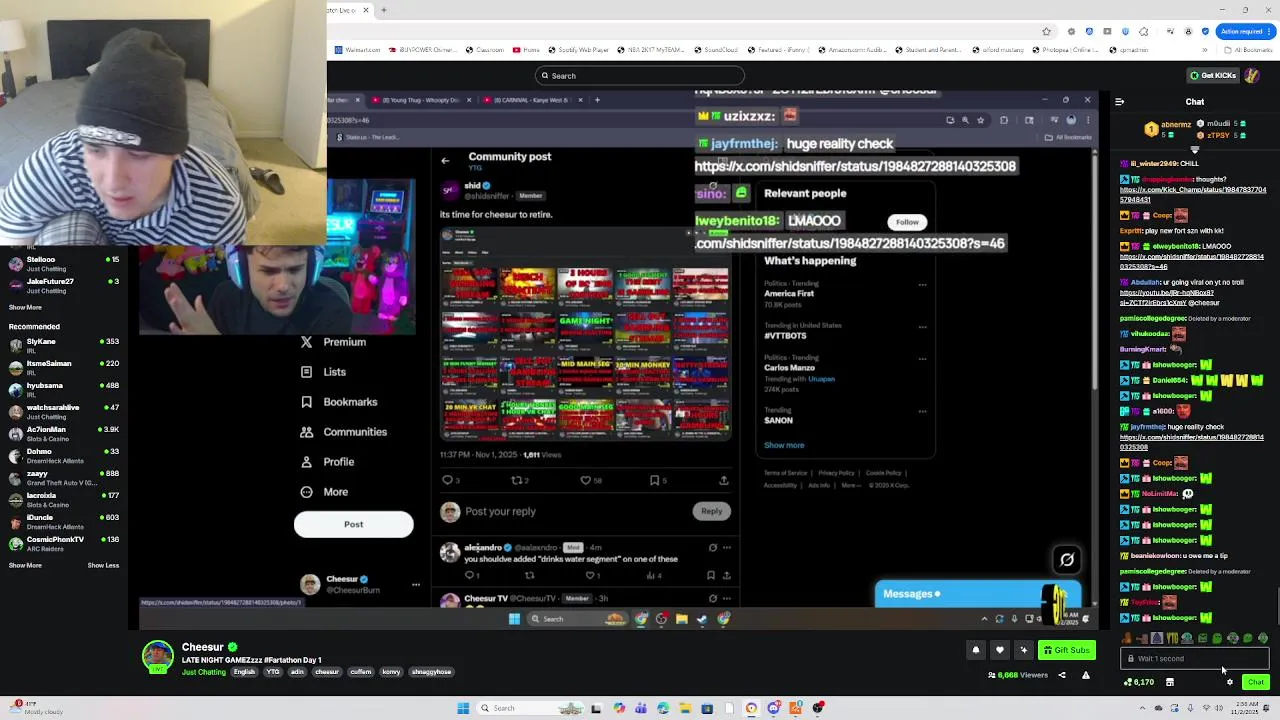
Task: Click Show More under the Recommended list
Action: tap(25, 565)
